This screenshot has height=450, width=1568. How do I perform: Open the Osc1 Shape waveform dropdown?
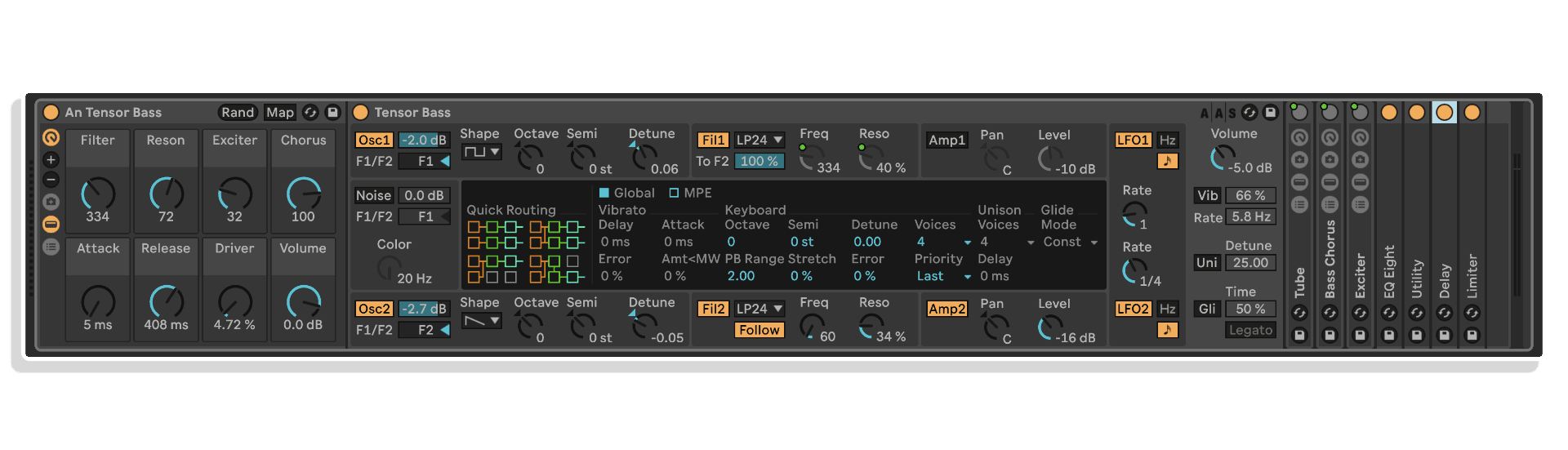(x=481, y=152)
